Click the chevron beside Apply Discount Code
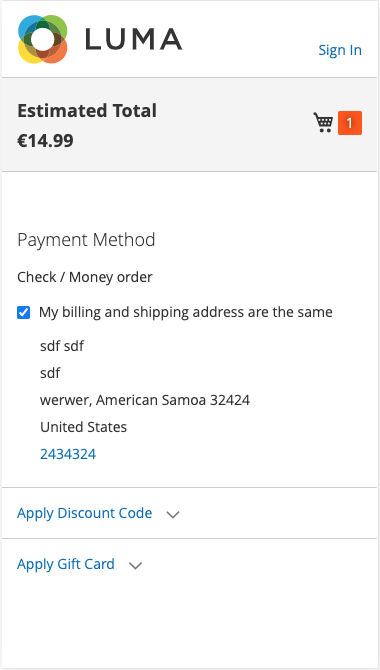380x670 pixels. tap(173, 514)
